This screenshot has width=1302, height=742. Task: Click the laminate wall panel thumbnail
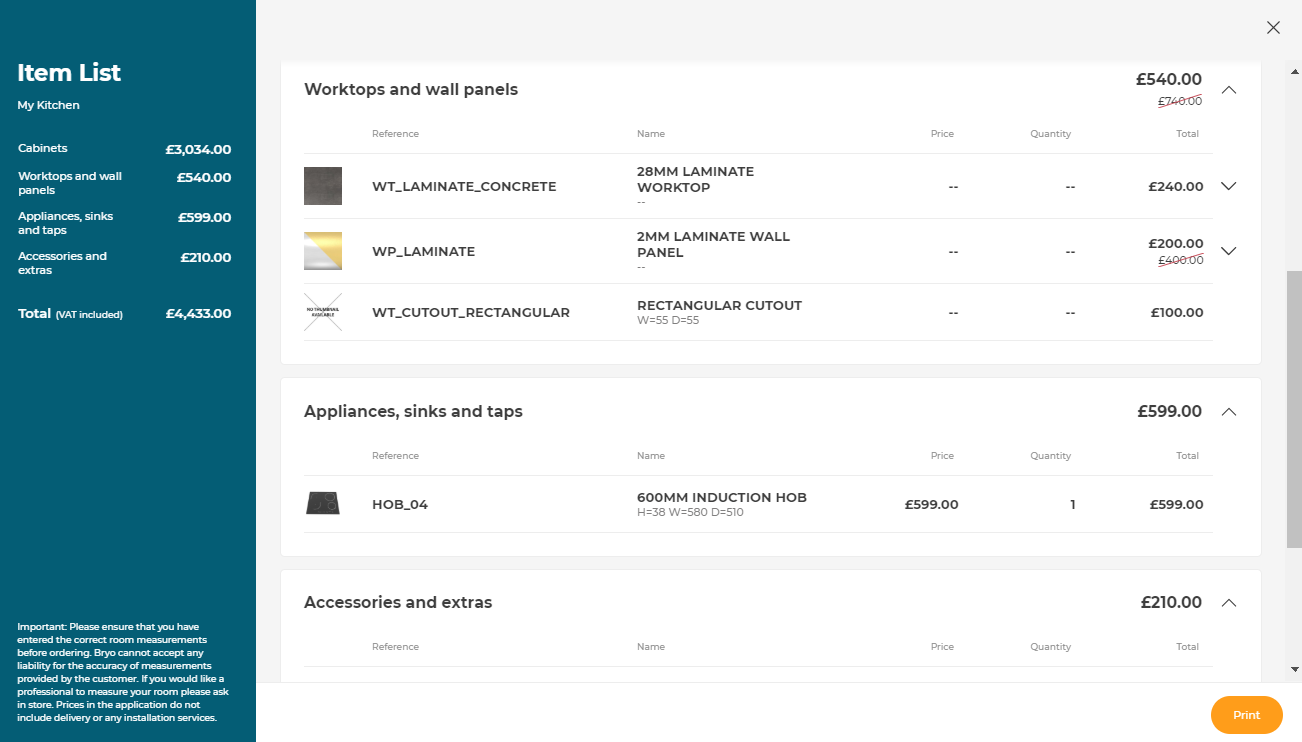pyautogui.click(x=323, y=251)
